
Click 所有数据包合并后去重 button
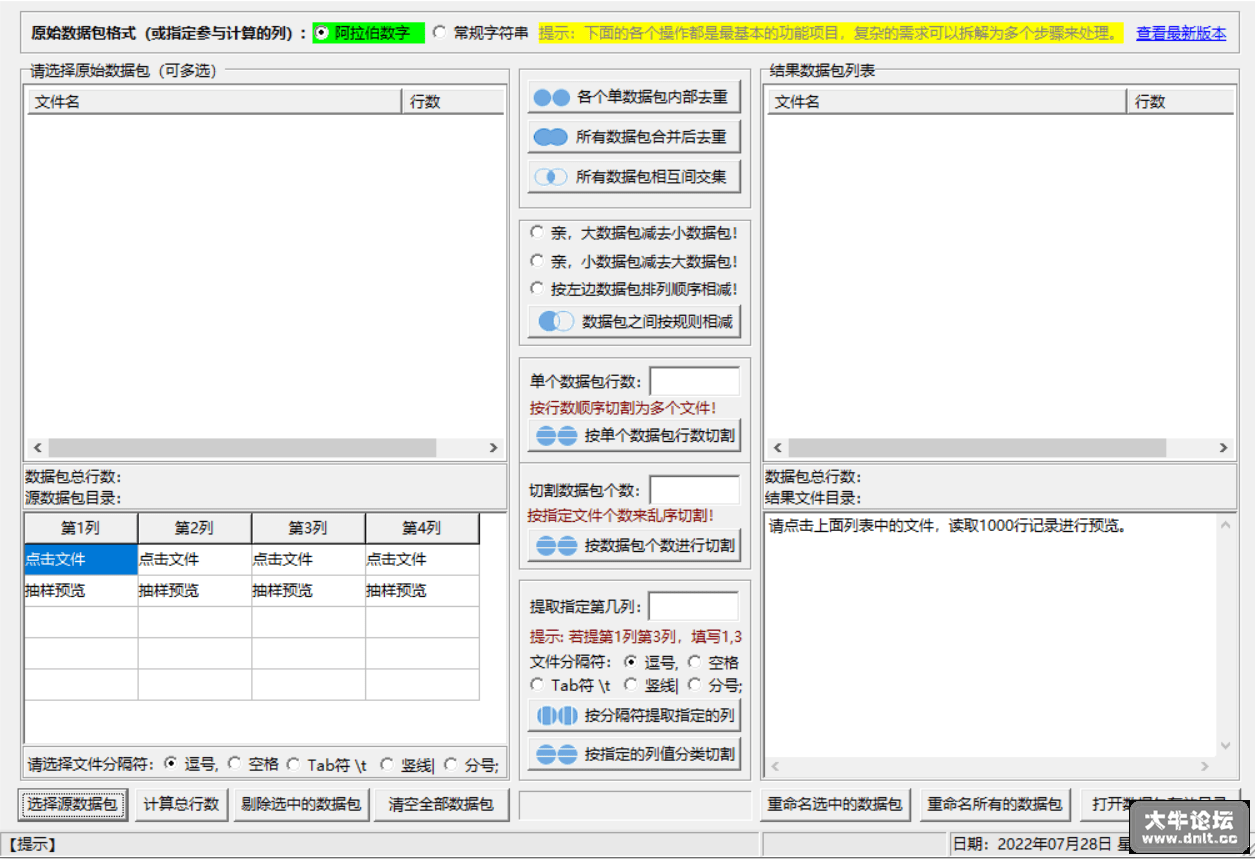634,137
